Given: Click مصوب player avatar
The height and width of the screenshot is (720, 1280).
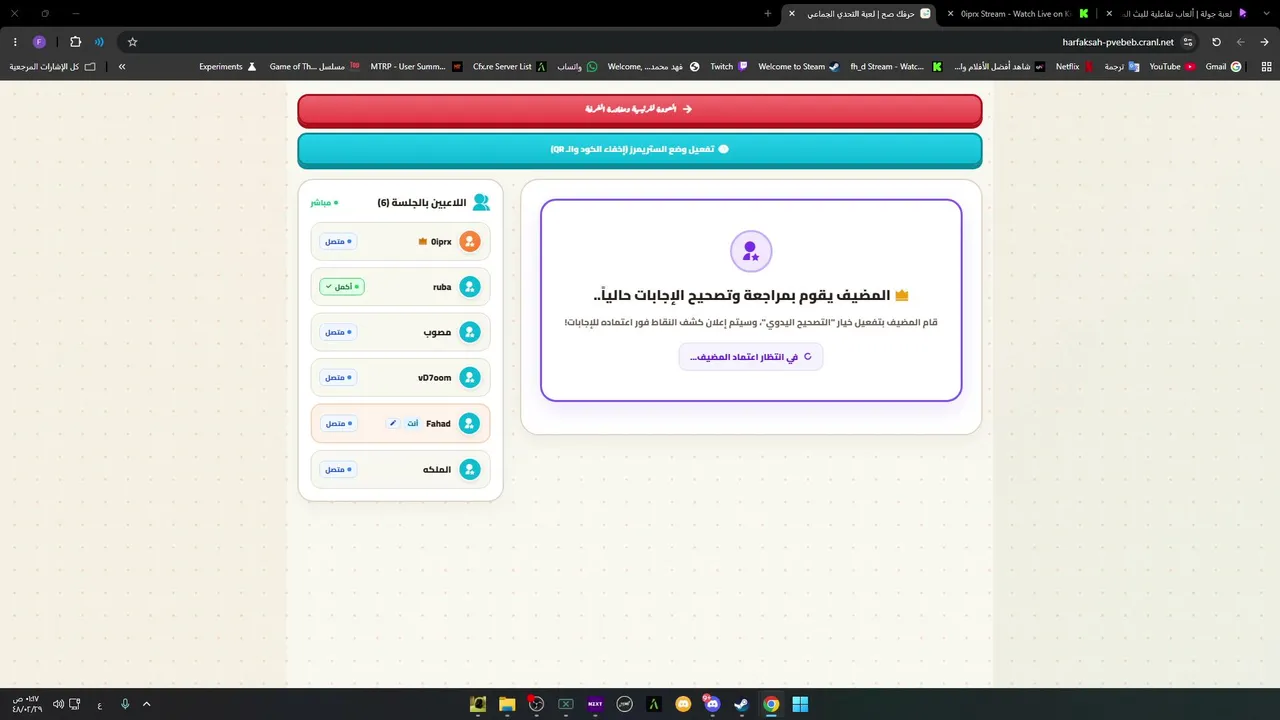Looking at the screenshot, I should 469,332.
